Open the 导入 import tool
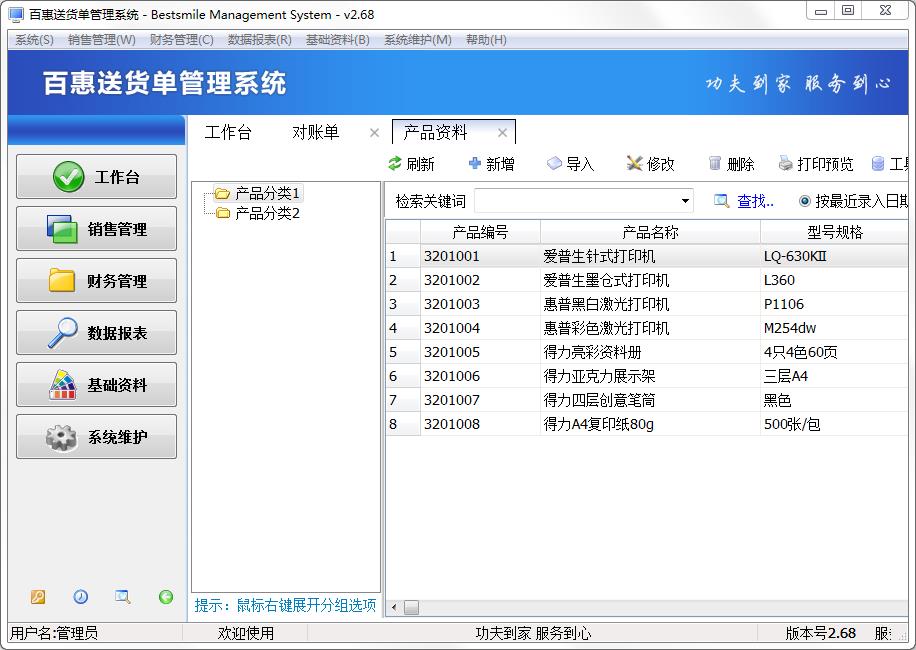The image size is (916, 650). tap(555, 164)
